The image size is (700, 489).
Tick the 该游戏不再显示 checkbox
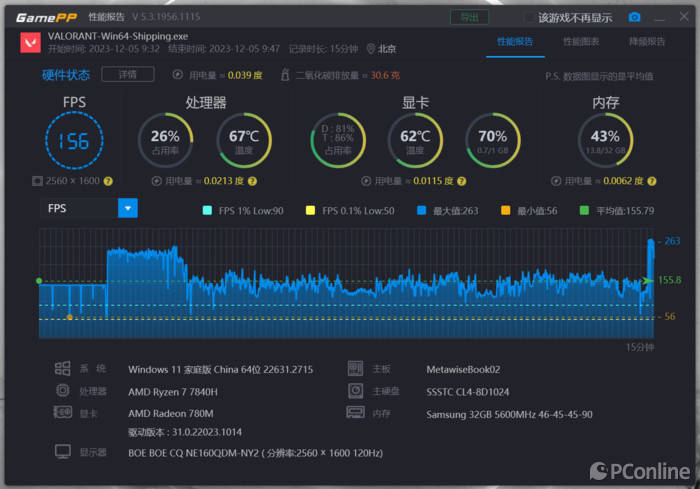(529, 18)
